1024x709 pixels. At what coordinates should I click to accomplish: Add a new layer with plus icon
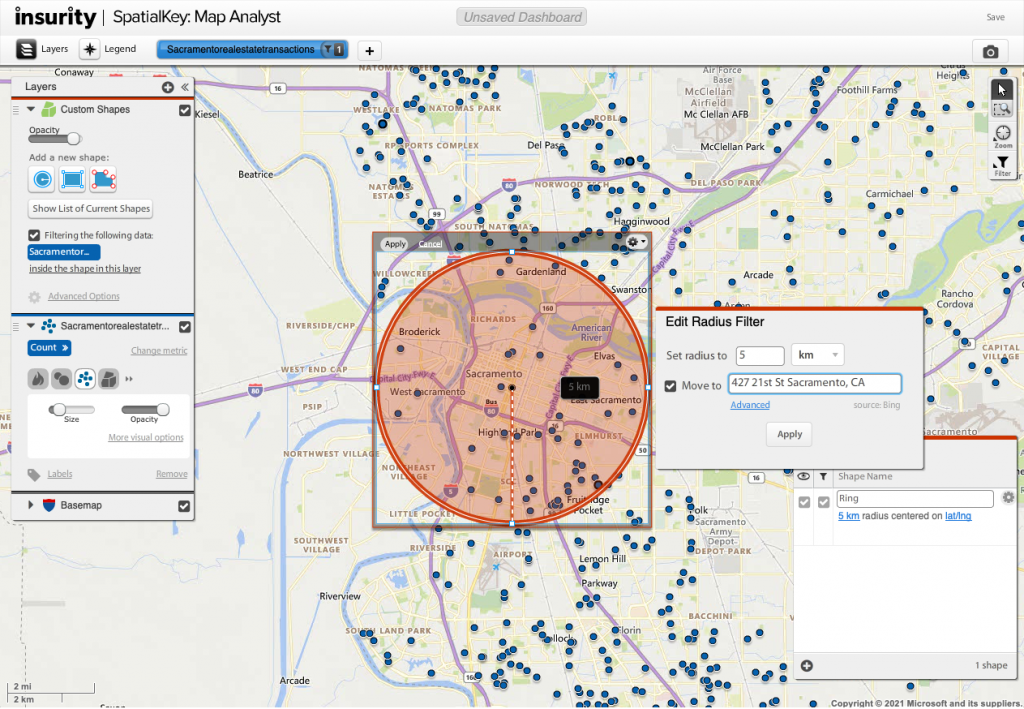(168, 87)
